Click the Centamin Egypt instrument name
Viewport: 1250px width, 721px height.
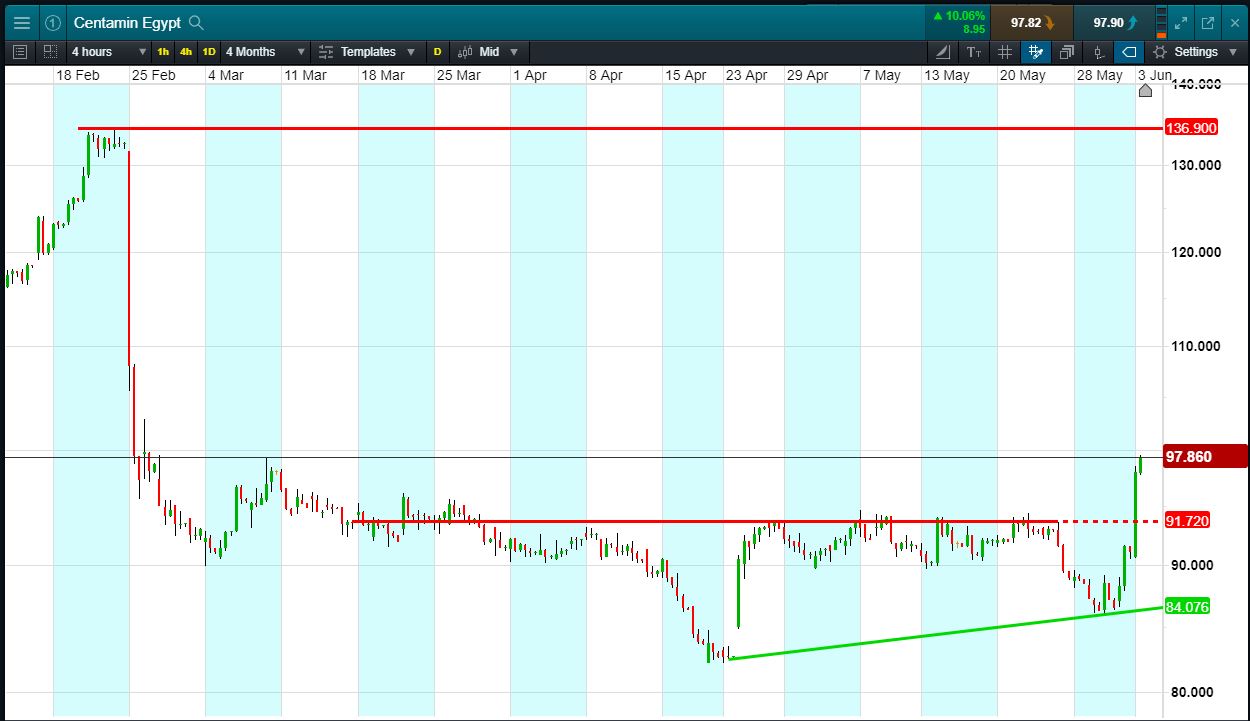point(127,22)
